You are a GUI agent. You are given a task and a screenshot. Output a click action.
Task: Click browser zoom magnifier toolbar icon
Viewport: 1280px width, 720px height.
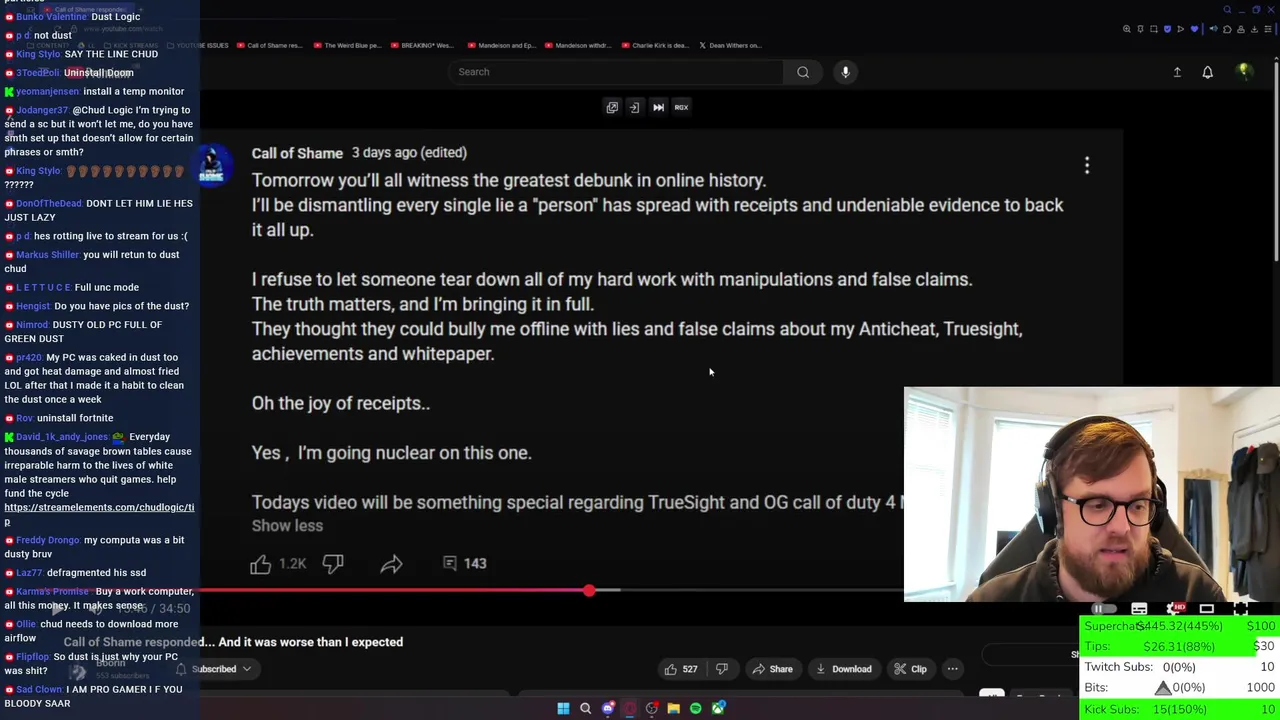1127,29
